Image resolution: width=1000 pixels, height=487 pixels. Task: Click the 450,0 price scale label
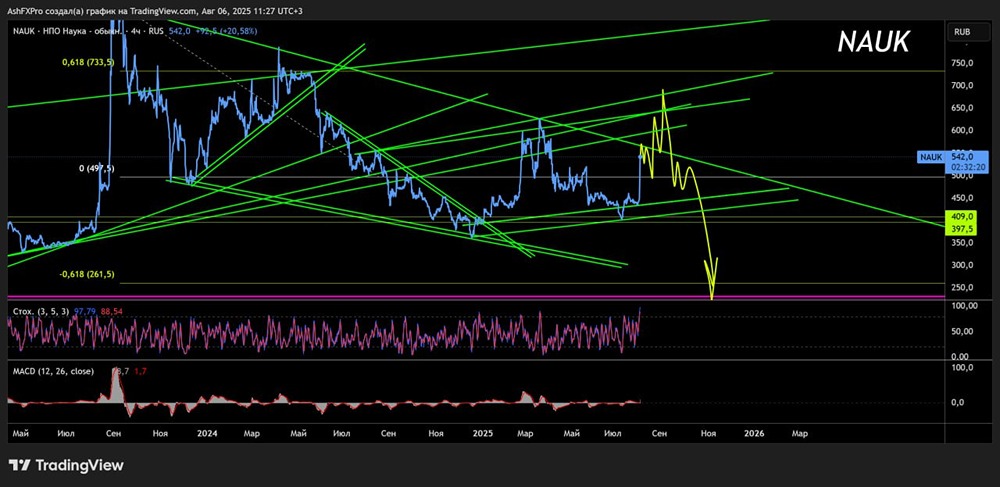pyautogui.click(x=962, y=198)
